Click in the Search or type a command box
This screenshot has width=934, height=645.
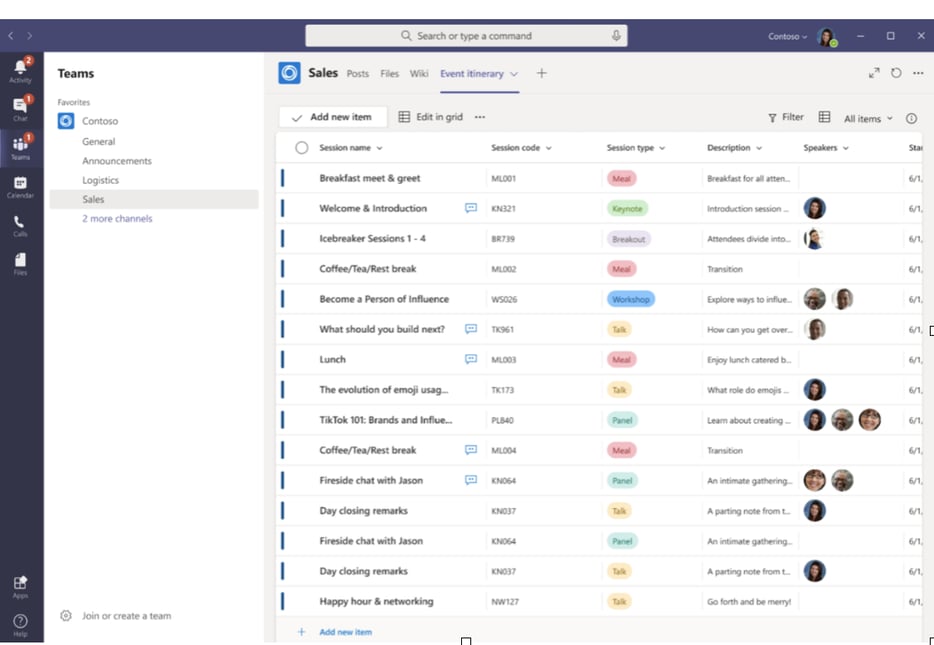(466, 36)
